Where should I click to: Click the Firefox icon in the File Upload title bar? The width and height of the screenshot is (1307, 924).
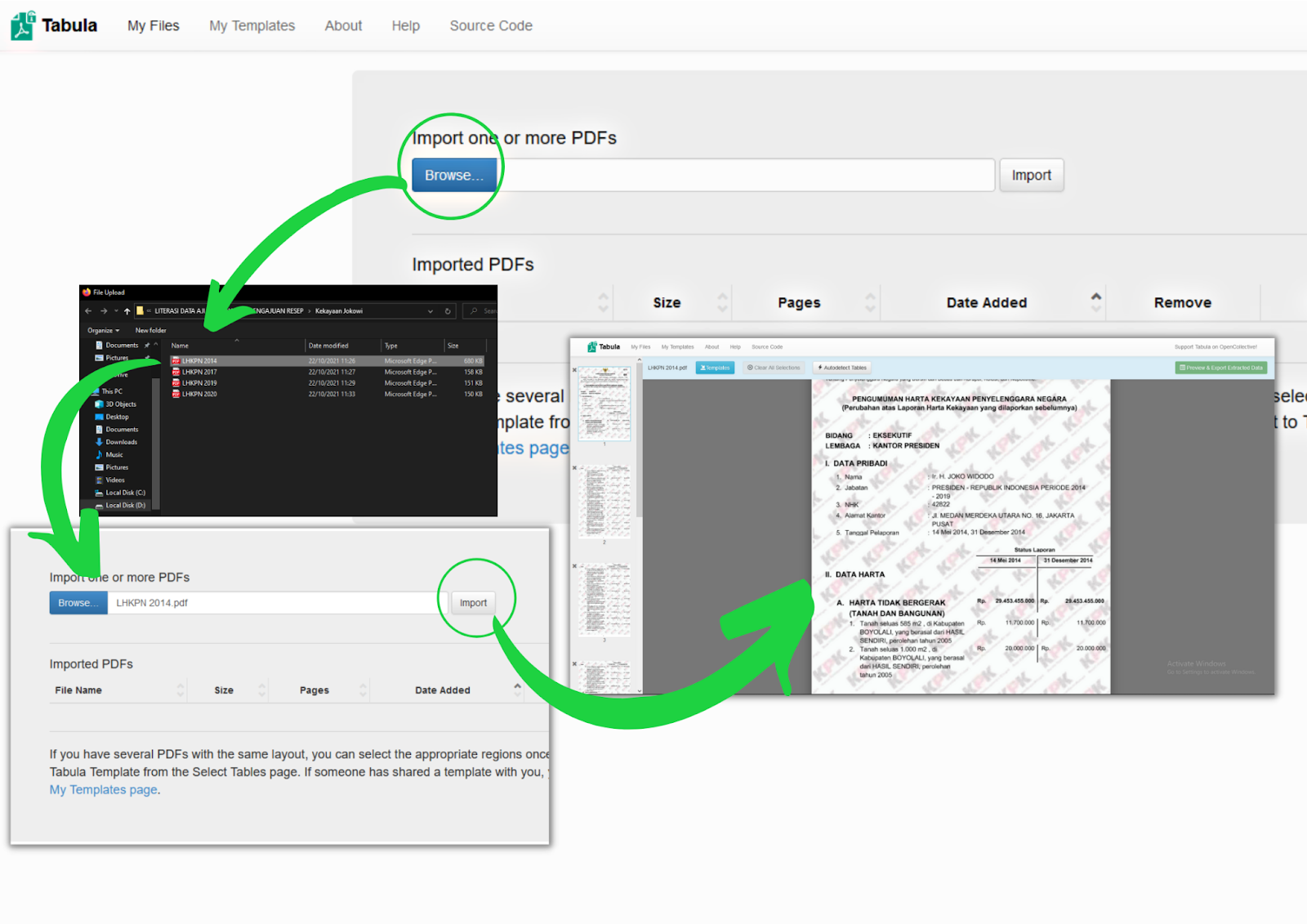[x=87, y=292]
